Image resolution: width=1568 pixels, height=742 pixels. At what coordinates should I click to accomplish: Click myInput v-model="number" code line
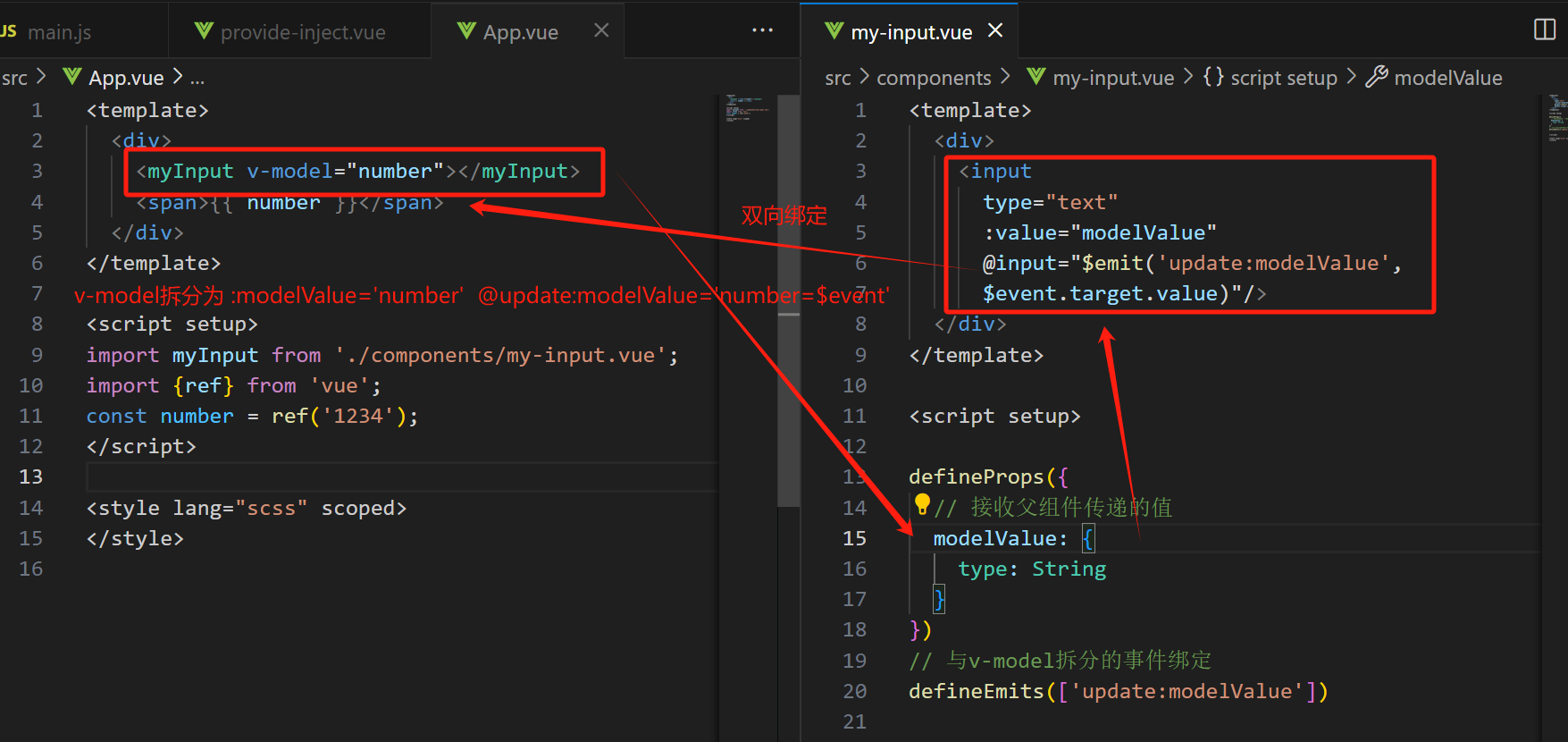coord(357,171)
